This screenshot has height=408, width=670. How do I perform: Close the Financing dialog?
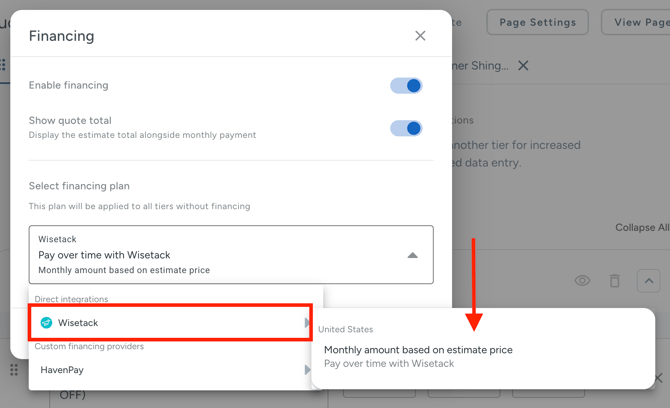[420, 36]
